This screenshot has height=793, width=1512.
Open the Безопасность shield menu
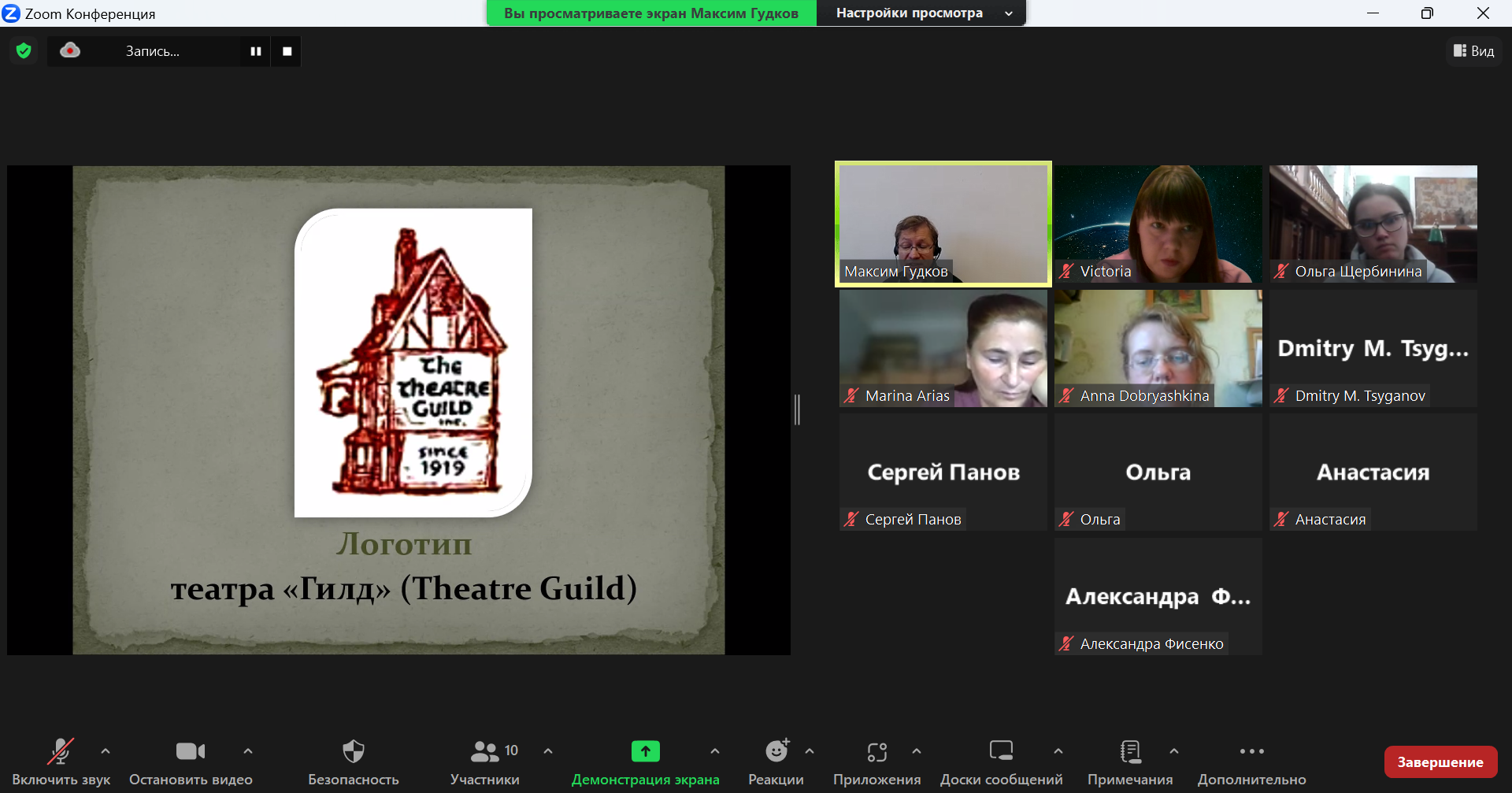354,761
